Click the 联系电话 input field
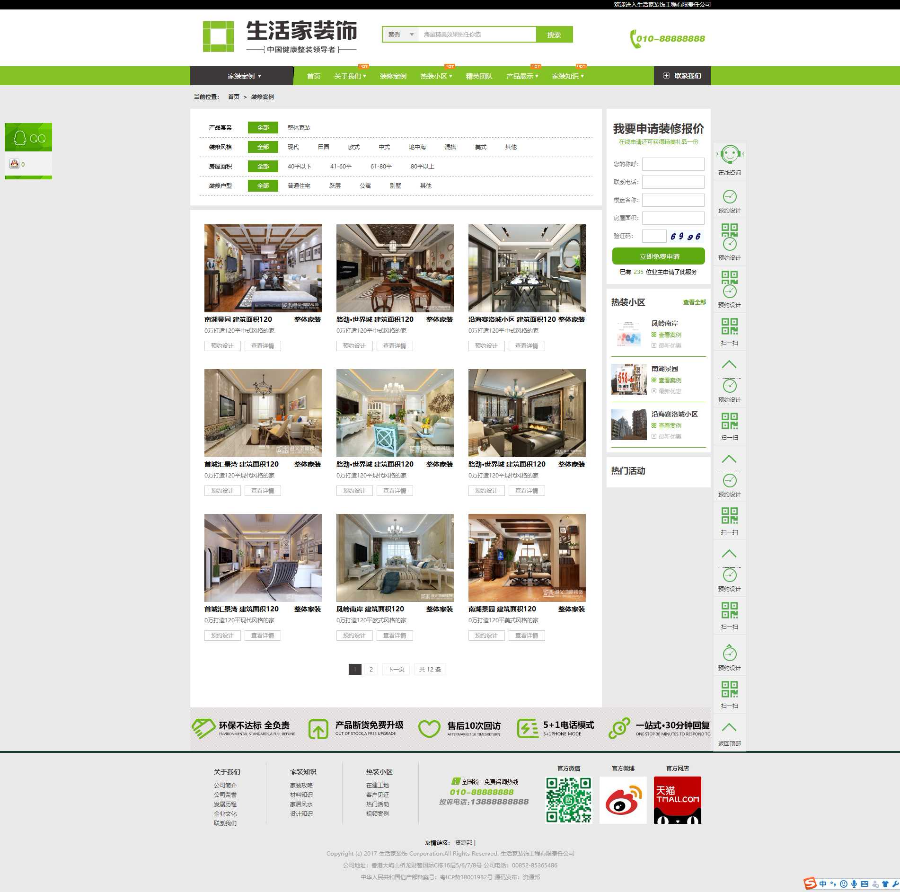This screenshot has height=892, width=900. [x=673, y=182]
